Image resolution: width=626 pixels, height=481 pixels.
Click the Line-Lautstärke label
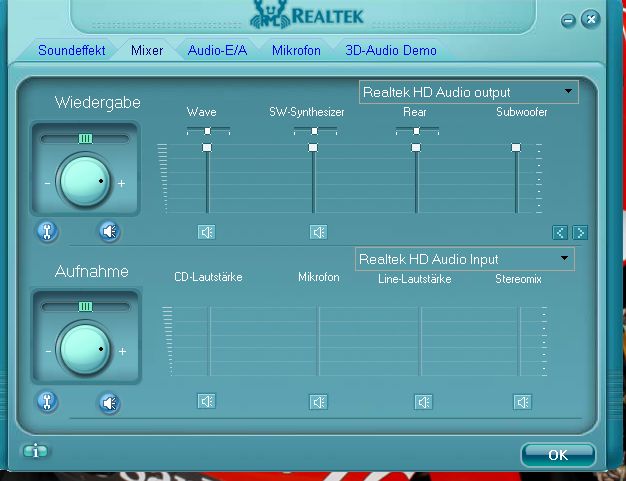click(x=415, y=279)
